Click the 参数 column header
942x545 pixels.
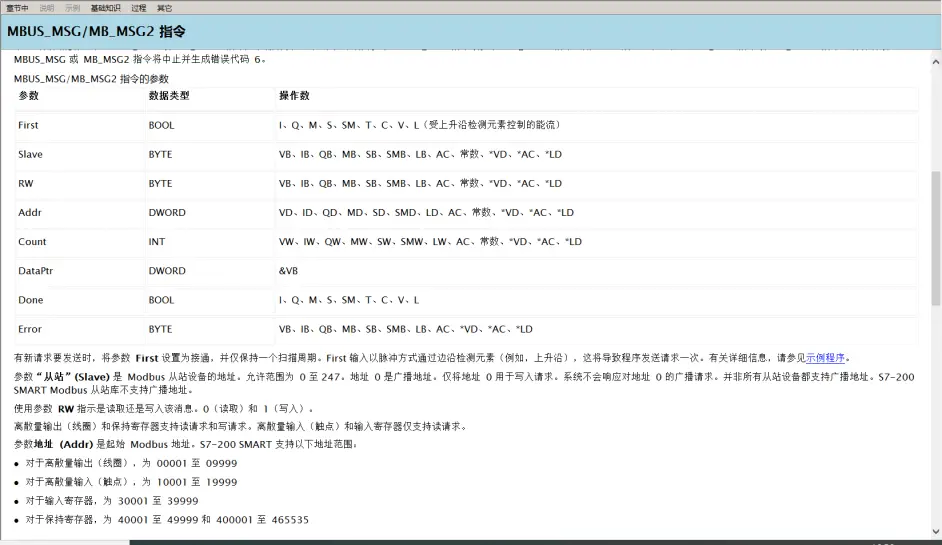pos(28,96)
